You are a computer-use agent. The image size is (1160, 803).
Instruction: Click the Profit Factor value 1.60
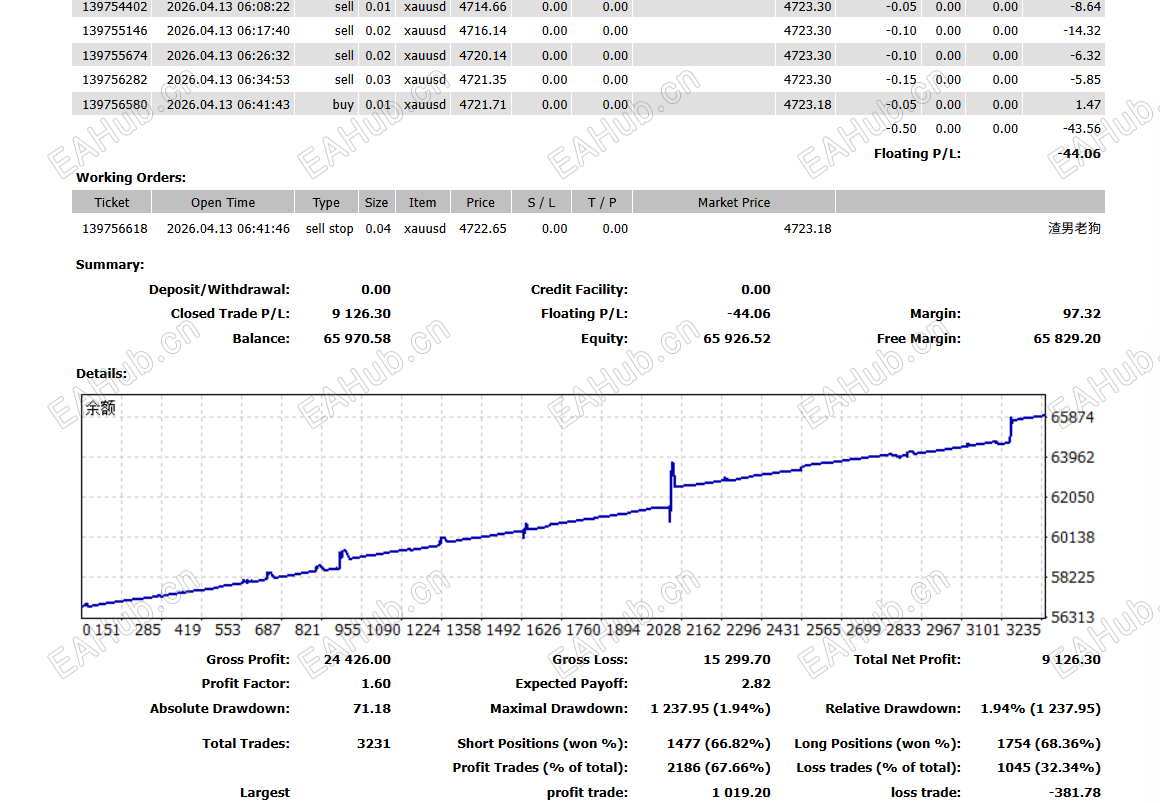[377, 684]
